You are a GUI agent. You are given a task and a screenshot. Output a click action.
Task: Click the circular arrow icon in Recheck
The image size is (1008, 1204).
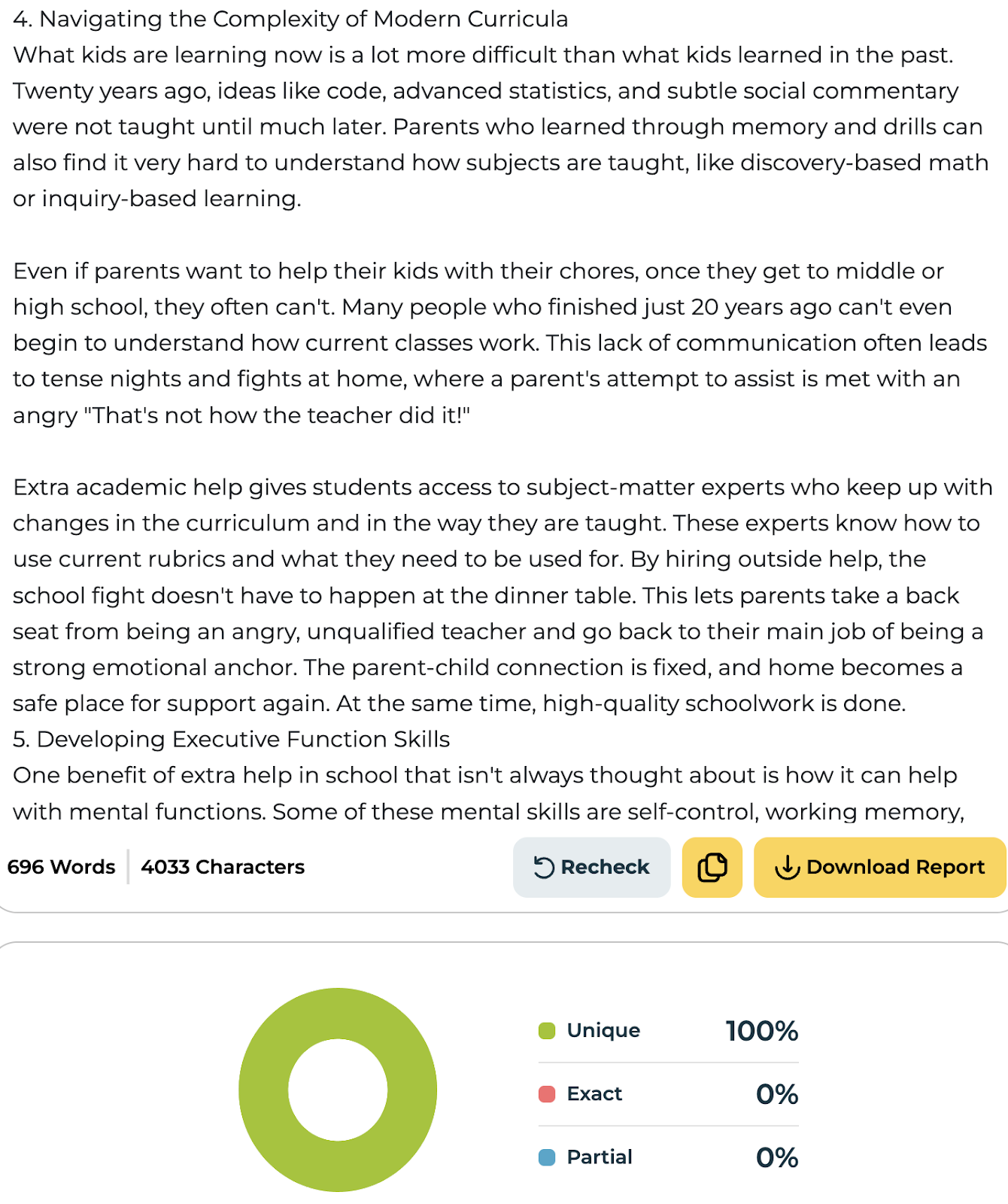(x=544, y=868)
